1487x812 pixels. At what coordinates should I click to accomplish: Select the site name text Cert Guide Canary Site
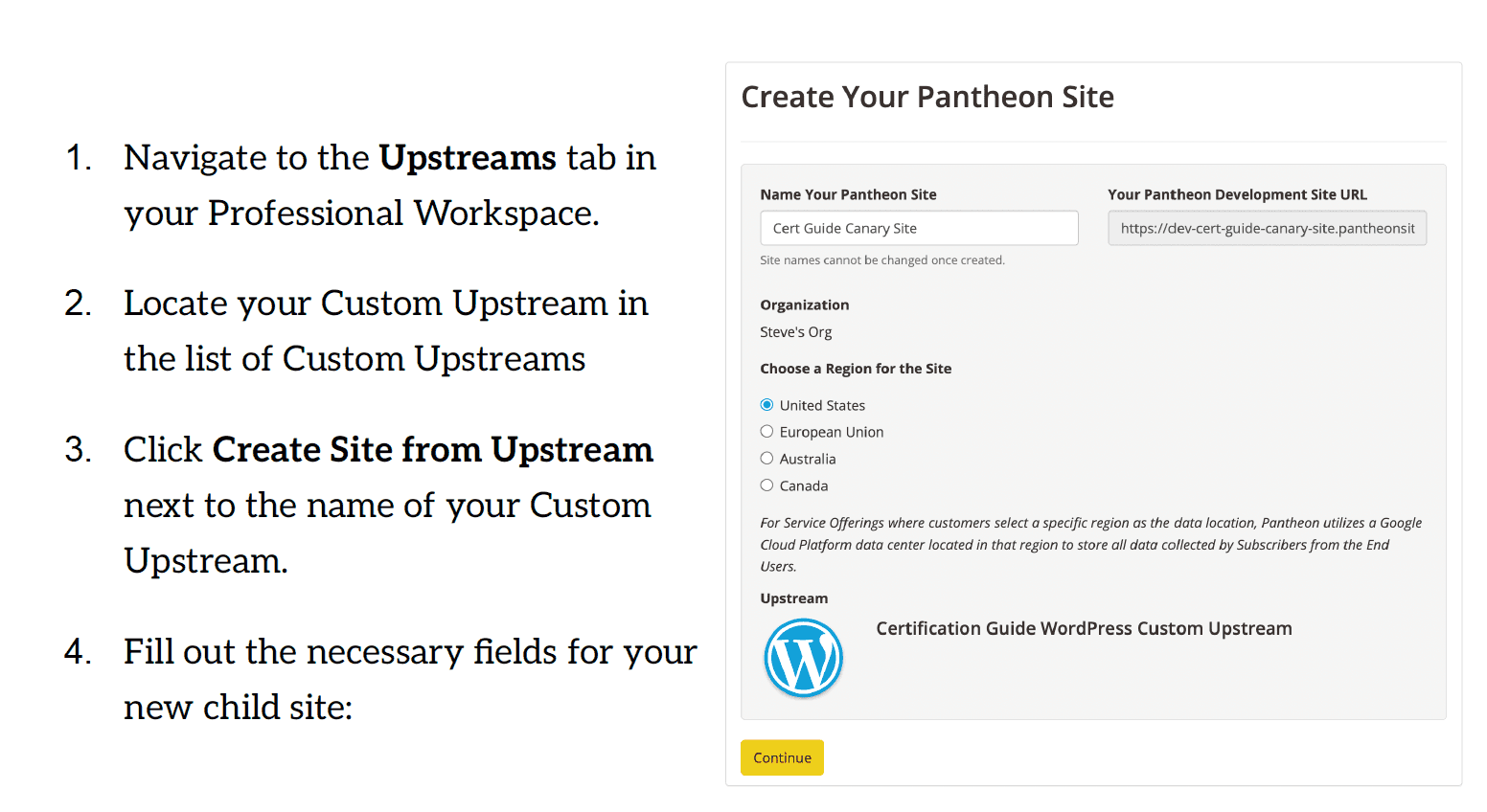pos(843,228)
